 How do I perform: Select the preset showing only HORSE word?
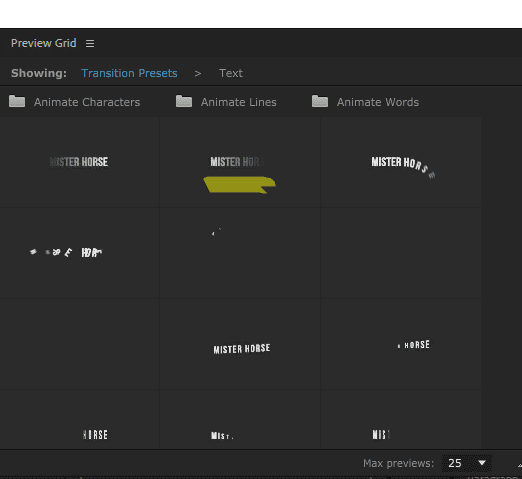pos(401,344)
